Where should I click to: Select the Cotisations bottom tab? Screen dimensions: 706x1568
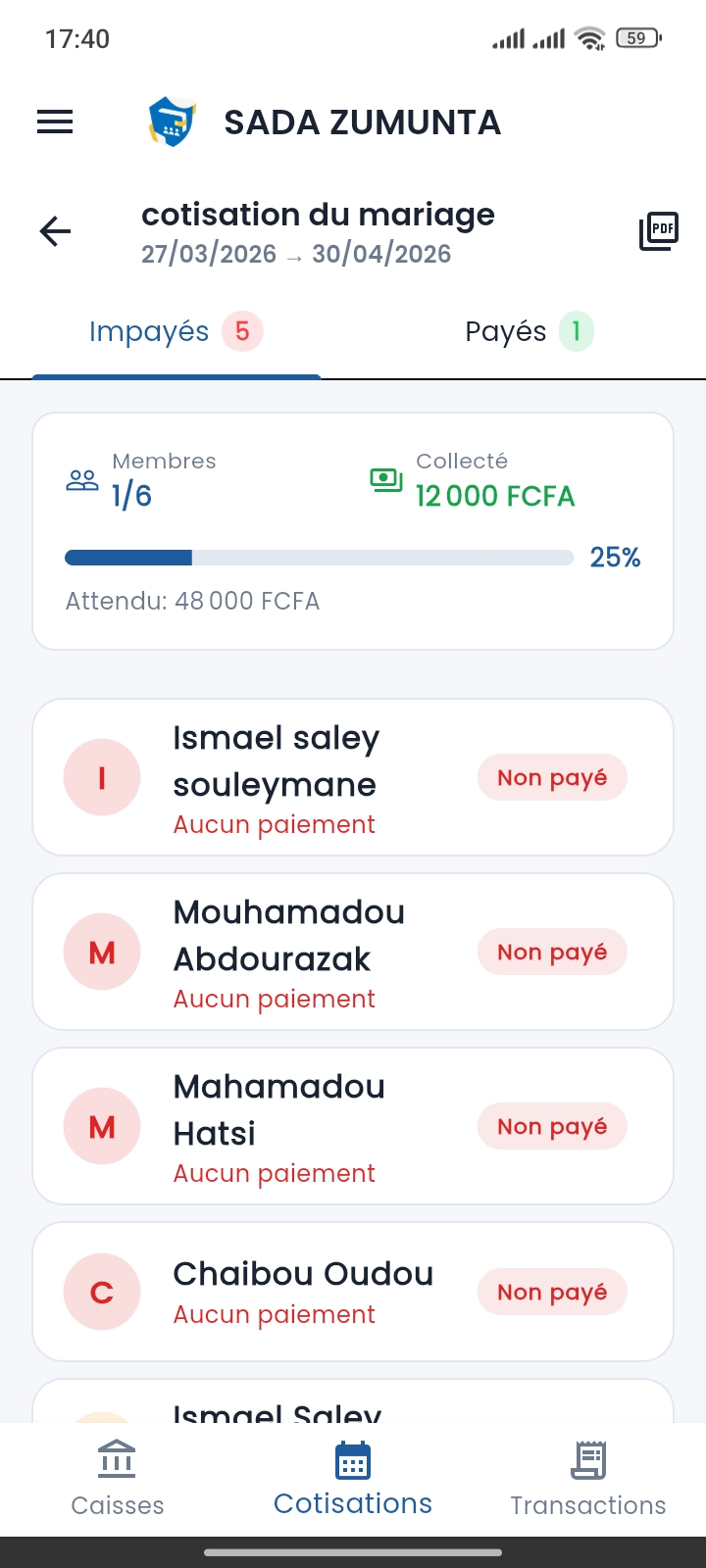[353, 1478]
